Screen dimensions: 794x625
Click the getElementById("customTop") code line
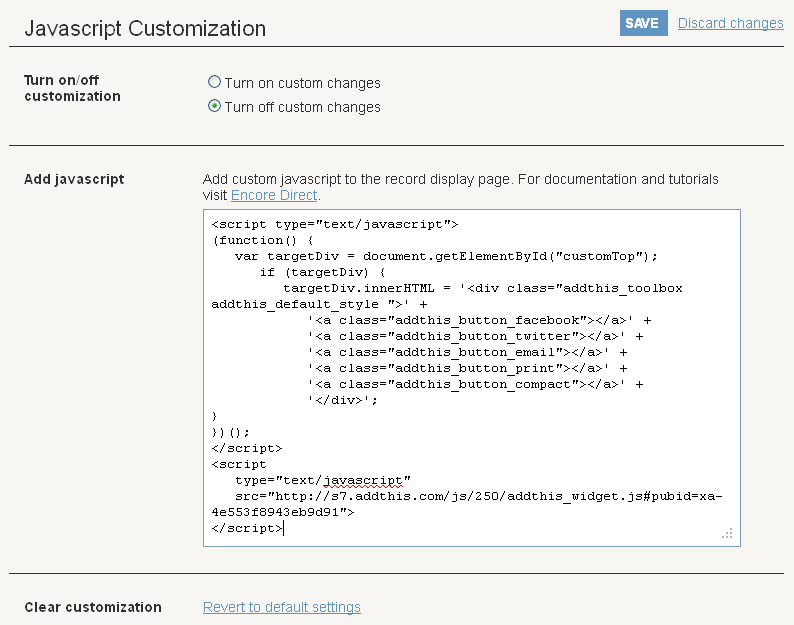coord(446,256)
